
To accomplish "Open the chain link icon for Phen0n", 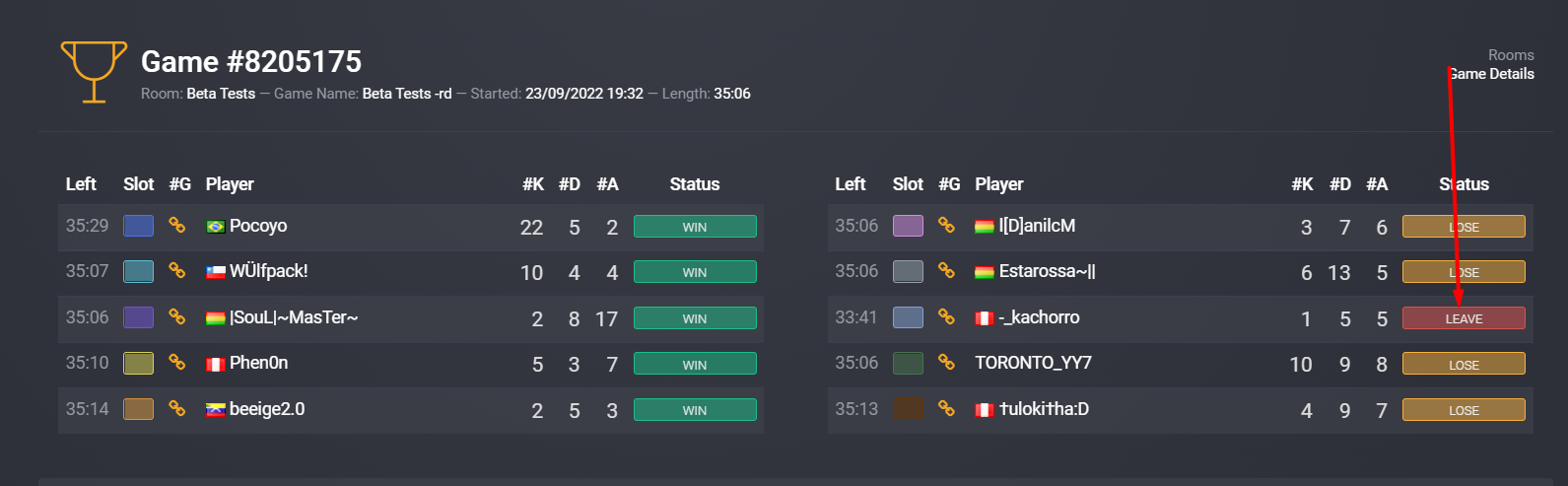I will (x=177, y=363).
